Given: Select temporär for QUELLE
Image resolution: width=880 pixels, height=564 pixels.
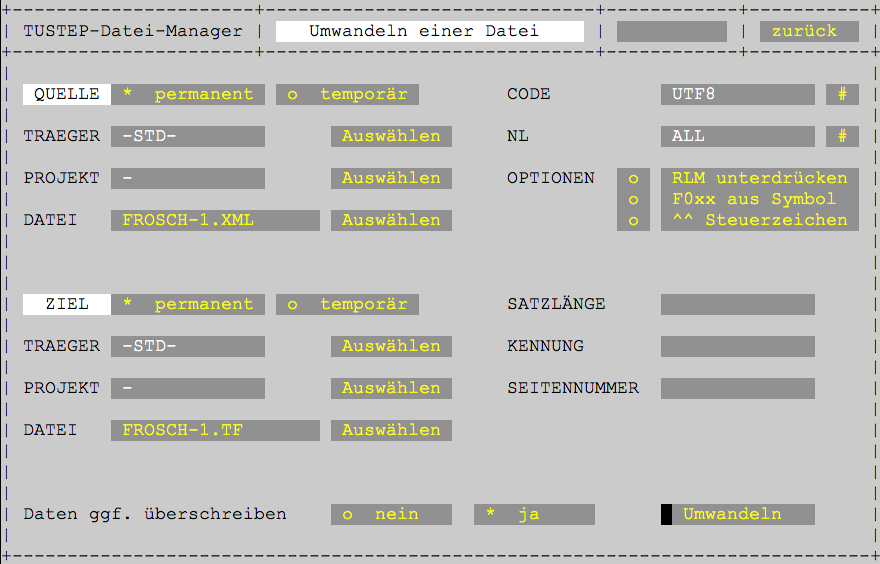Looking at the screenshot, I should (x=348, y=94).
